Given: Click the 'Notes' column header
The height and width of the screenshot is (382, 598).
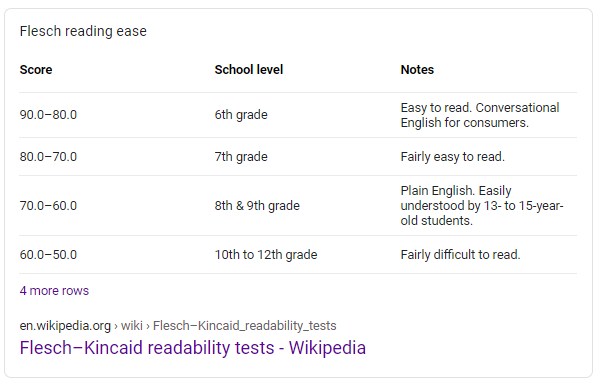Looking at the screenshot, I should (417, 70).
